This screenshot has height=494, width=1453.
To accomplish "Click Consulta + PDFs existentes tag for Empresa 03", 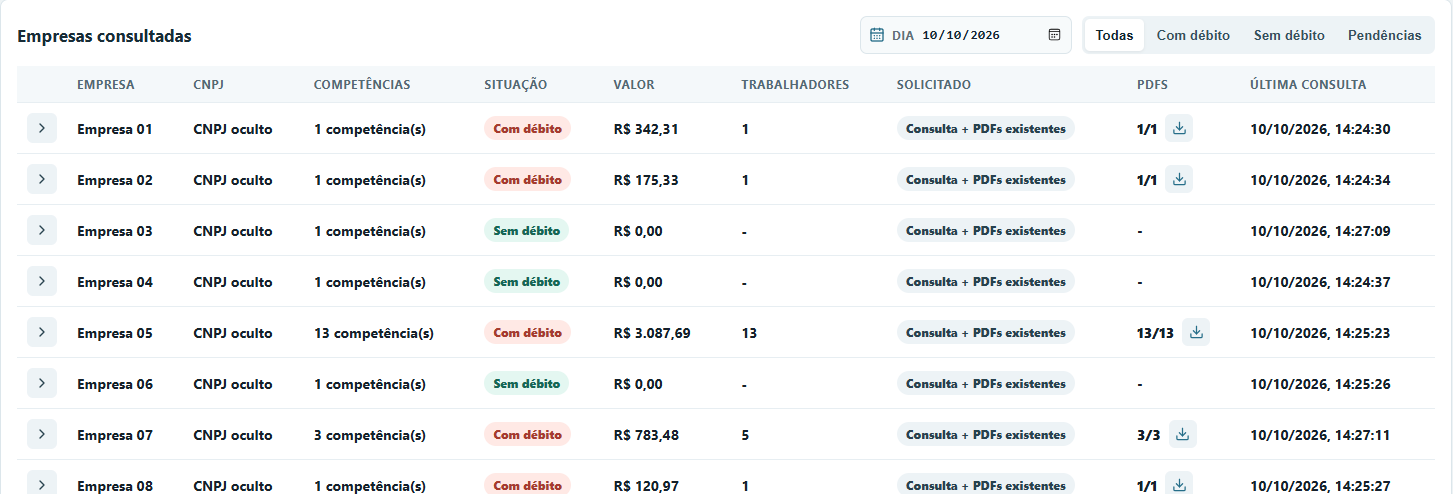I will 986,230.
